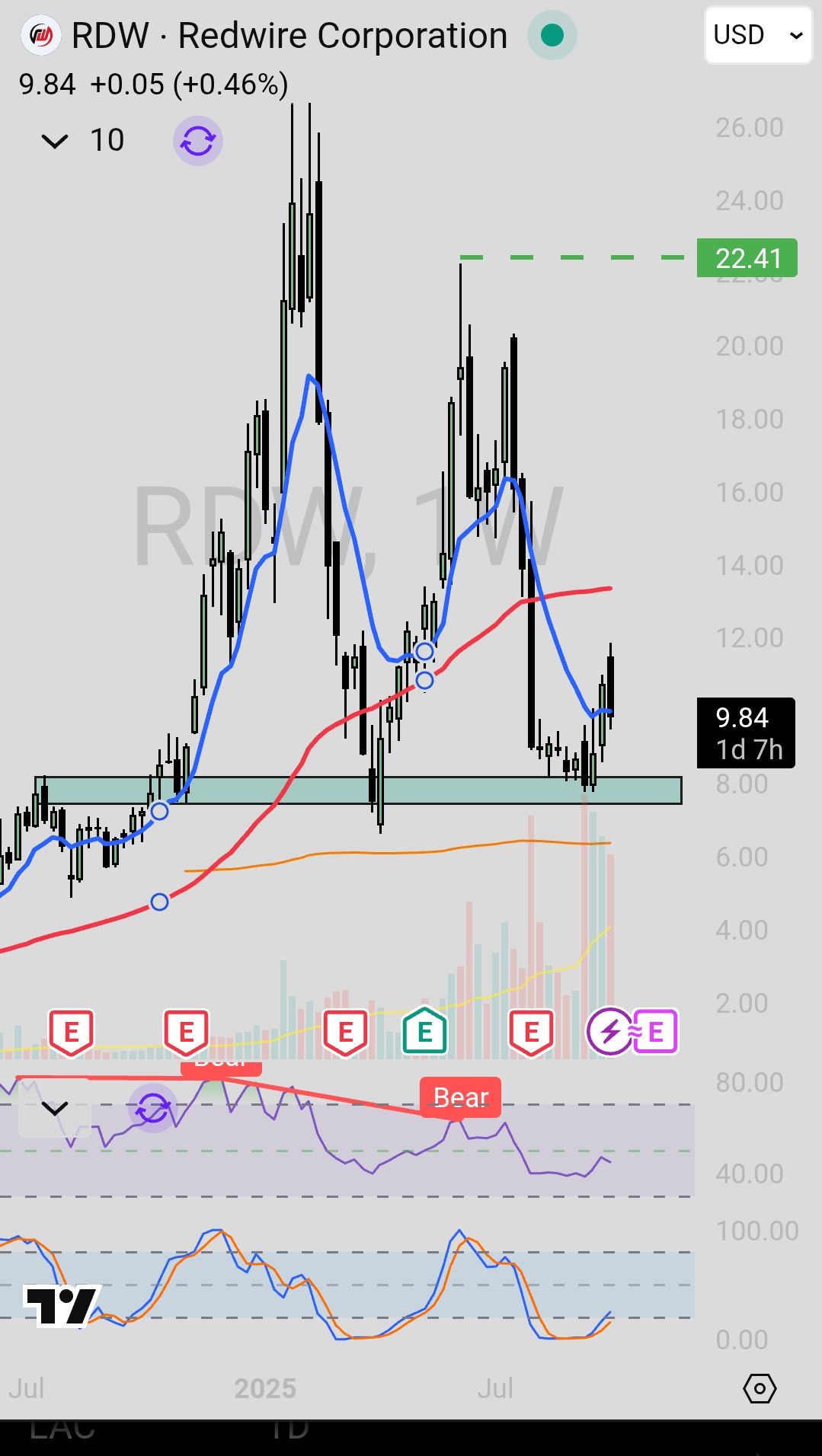822x1456 pixels.
Task: Open the RDW Redwire Corporation symbol title
Action: [x=289, y=36]
